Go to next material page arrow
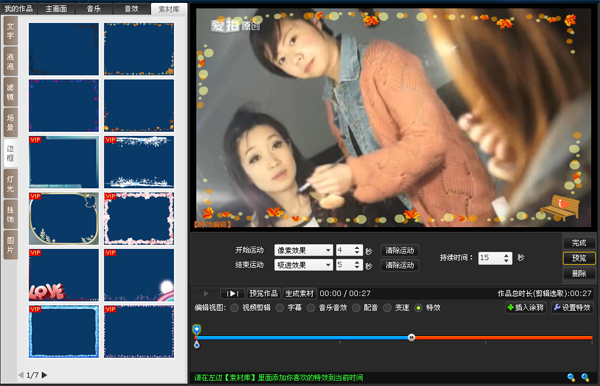 (44, 375)
